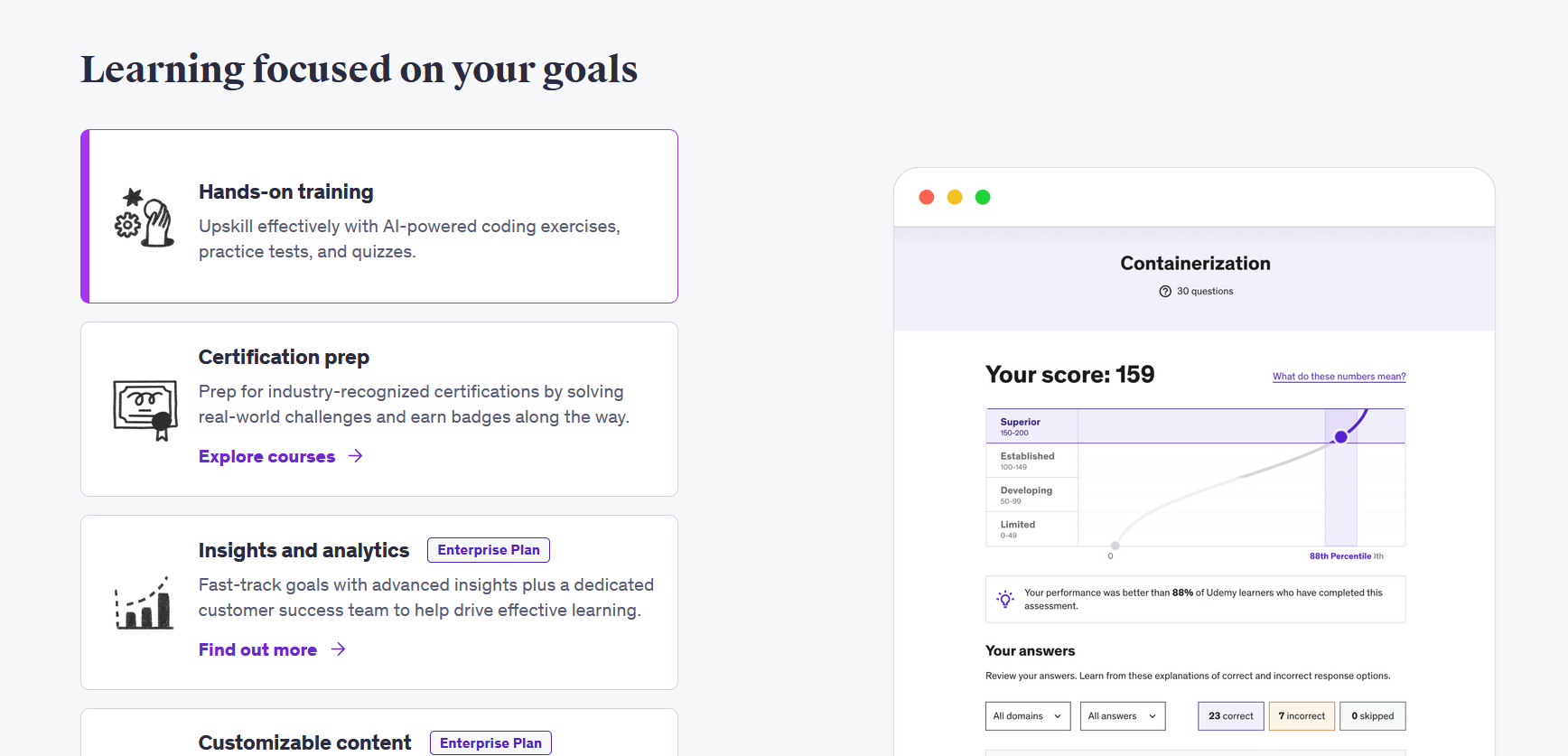The height and width of the screenshot is (756, 1568).
Task: Open What do these numbers mean link
Action: click(1339, 377)
